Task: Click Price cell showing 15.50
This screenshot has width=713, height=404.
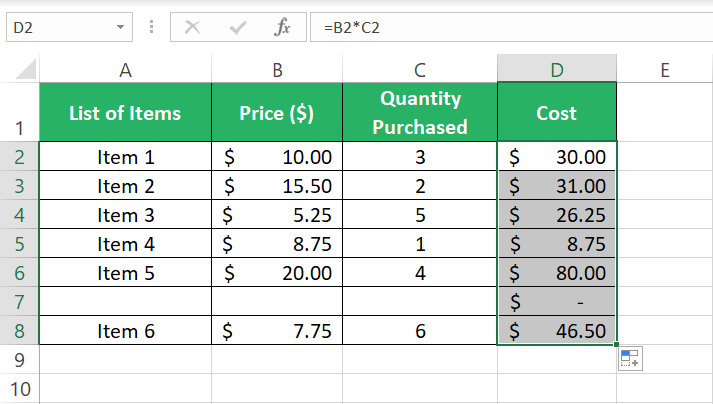Action: [277, 186]
